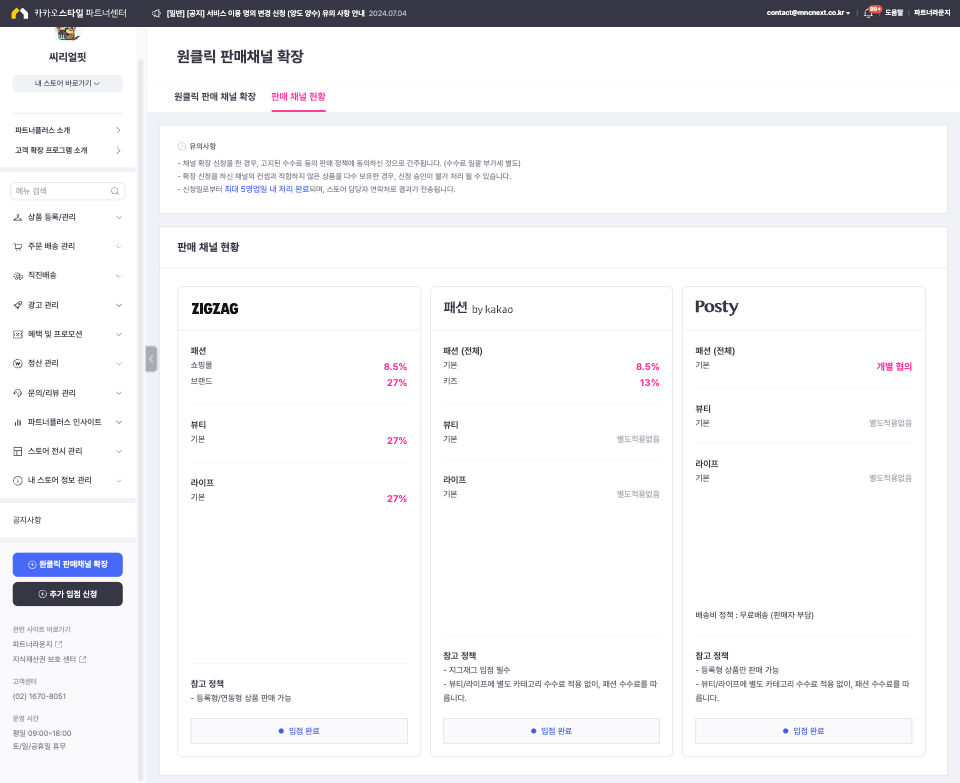Switch to the 원클릭 판매 채널 확장 tab
Image resolution: width=960 pixels, height=783 pixels.
click(x=215, y=97)
